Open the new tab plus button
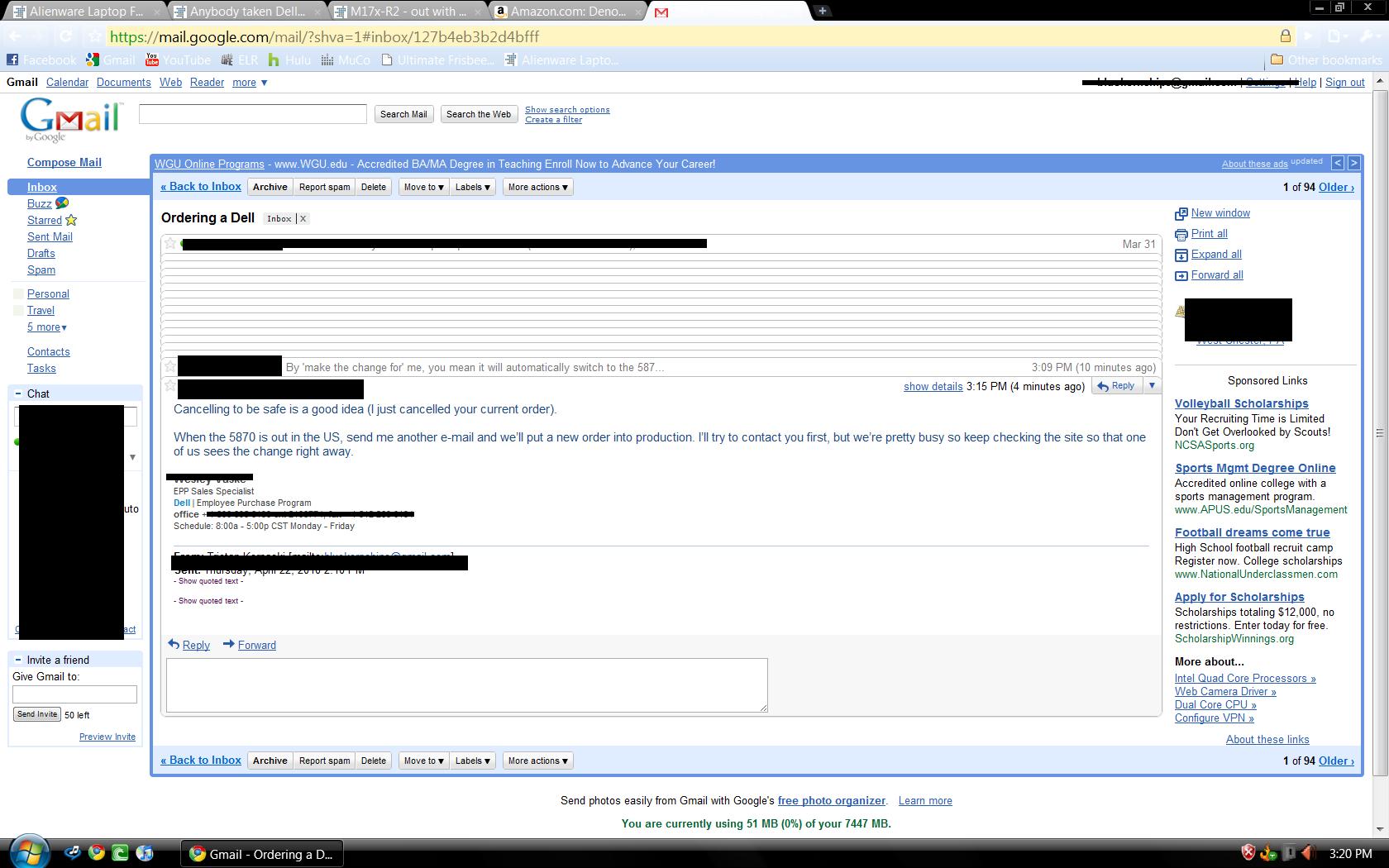The height and width of the screenshot is (868, 1389). coord(823,11)
